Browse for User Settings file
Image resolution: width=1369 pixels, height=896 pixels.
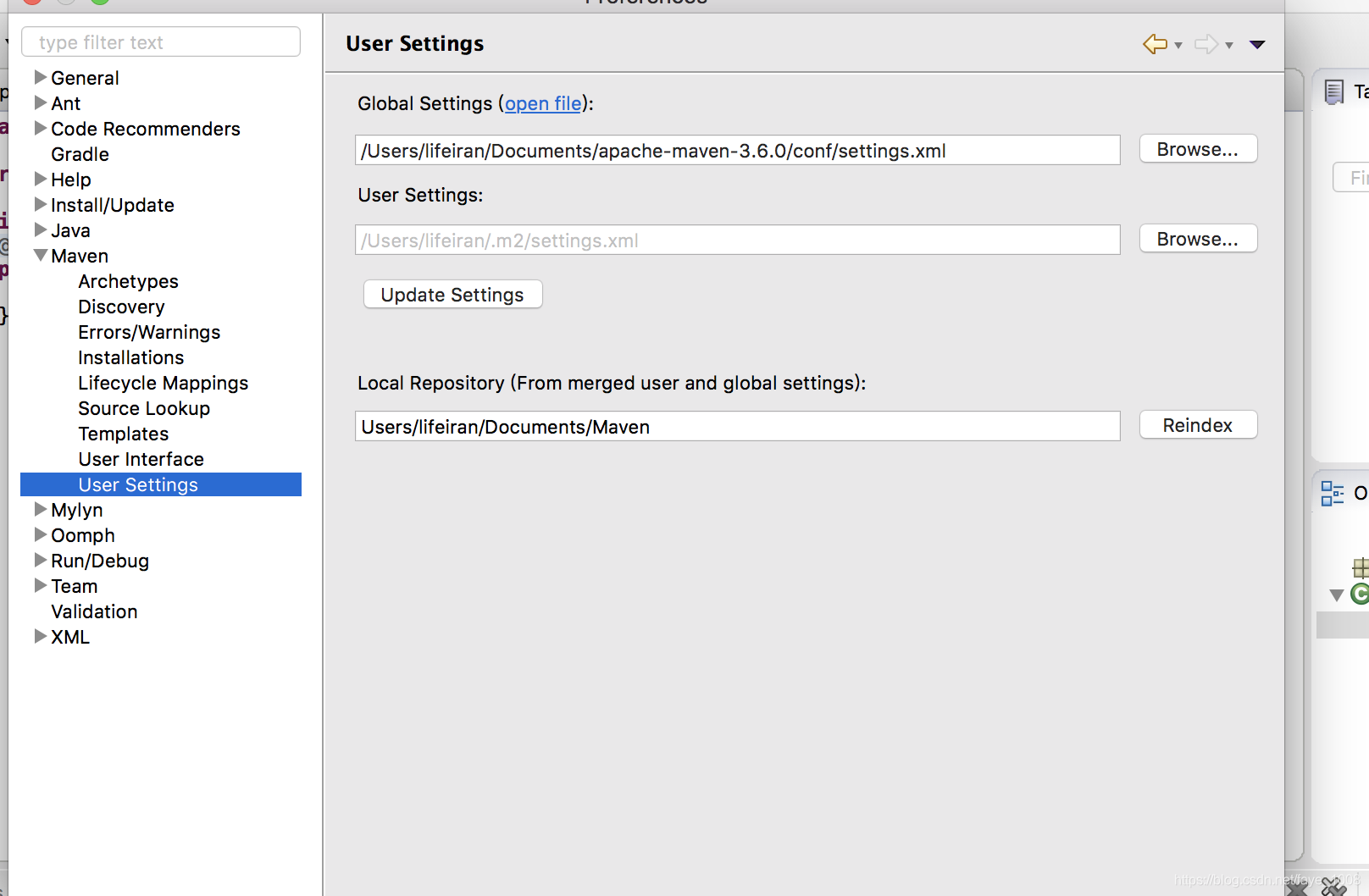(x=1198, y=239)
